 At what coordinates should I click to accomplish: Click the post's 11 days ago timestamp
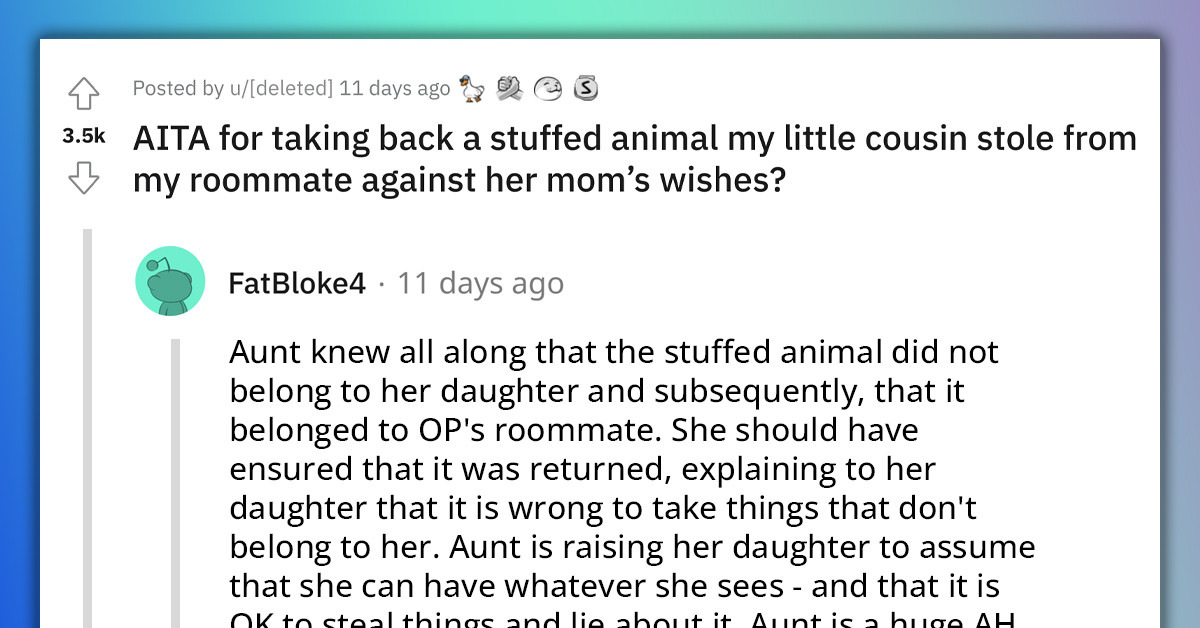coord(398,88)
